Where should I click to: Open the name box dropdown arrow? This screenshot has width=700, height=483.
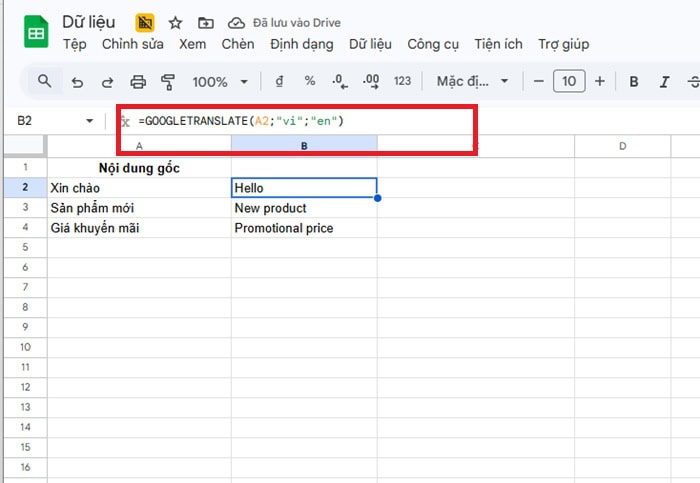(x=90, y=121)
